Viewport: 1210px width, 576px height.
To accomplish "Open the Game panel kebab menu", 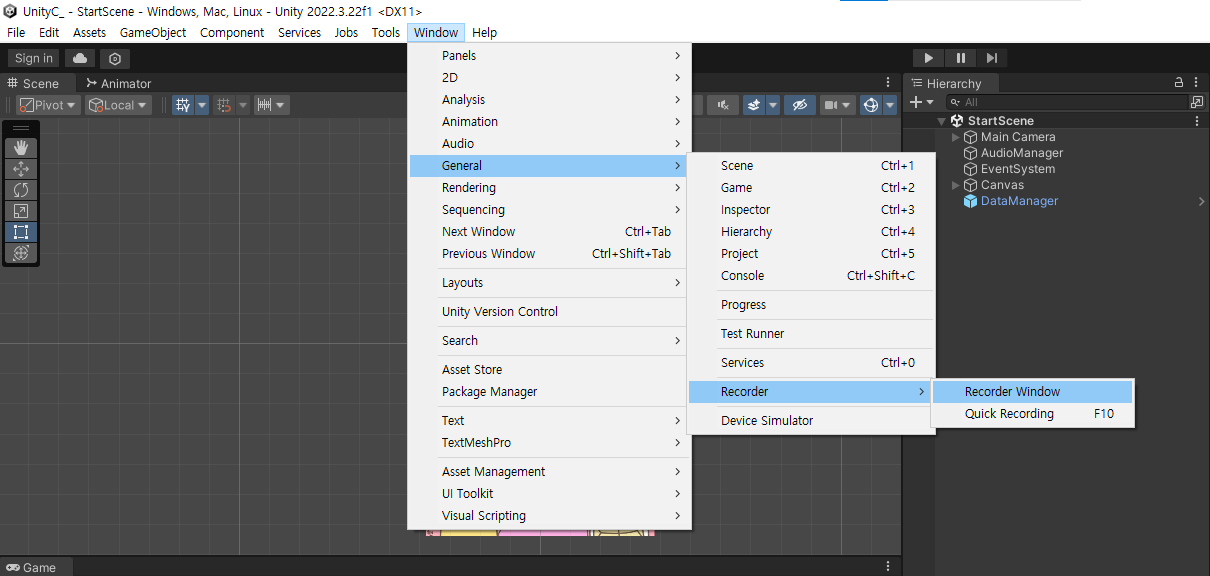I will click(x=888, y=567).
